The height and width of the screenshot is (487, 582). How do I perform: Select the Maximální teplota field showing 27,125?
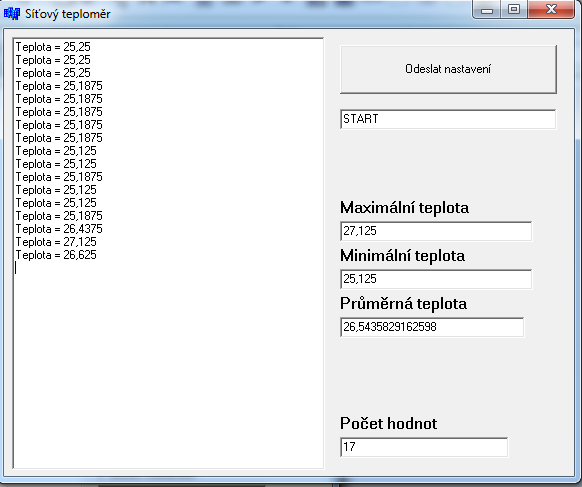click(436, 231)
